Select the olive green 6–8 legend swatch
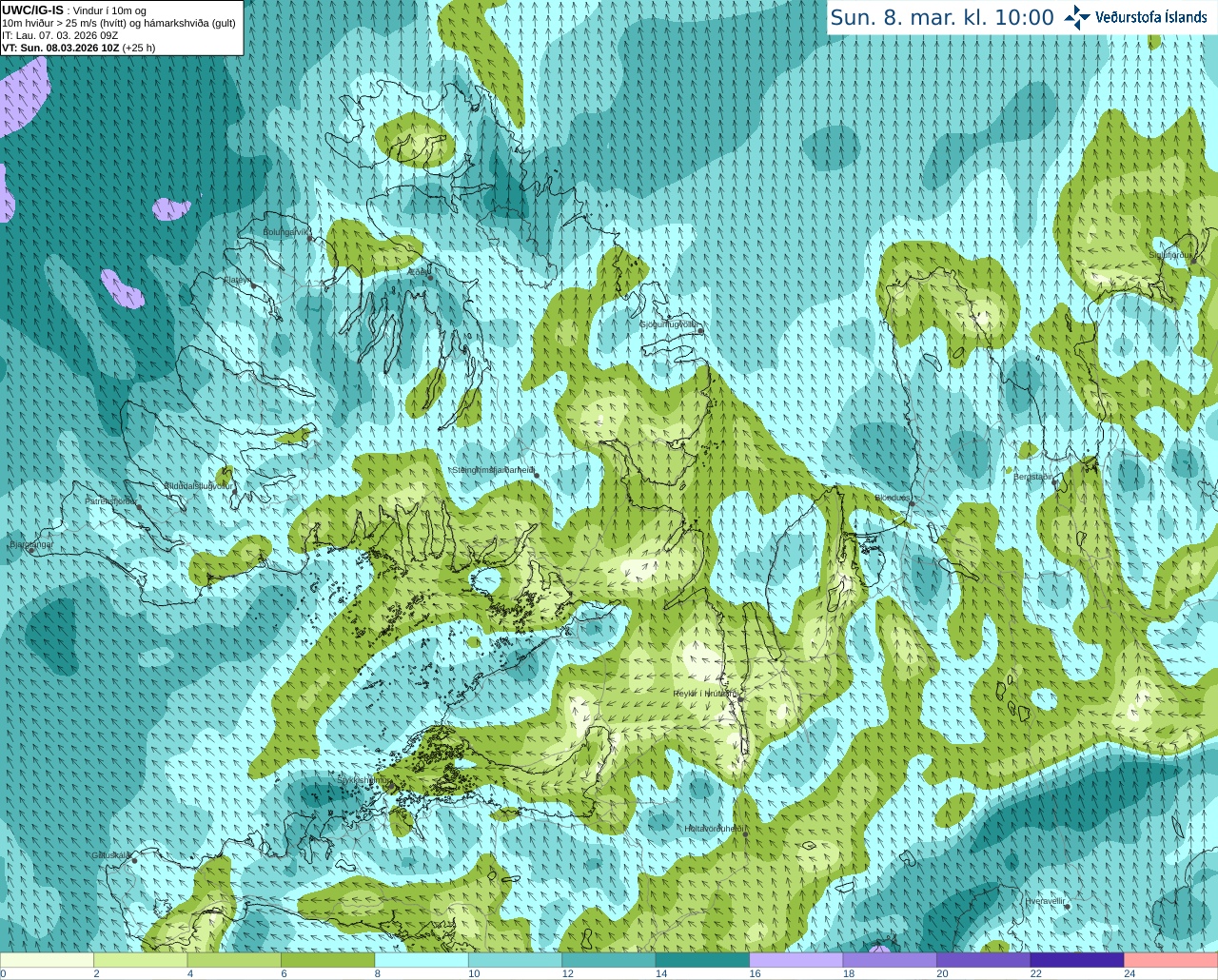Image resolution: width=1218 pixels, height=980 pixels. [x=328, y=960]
